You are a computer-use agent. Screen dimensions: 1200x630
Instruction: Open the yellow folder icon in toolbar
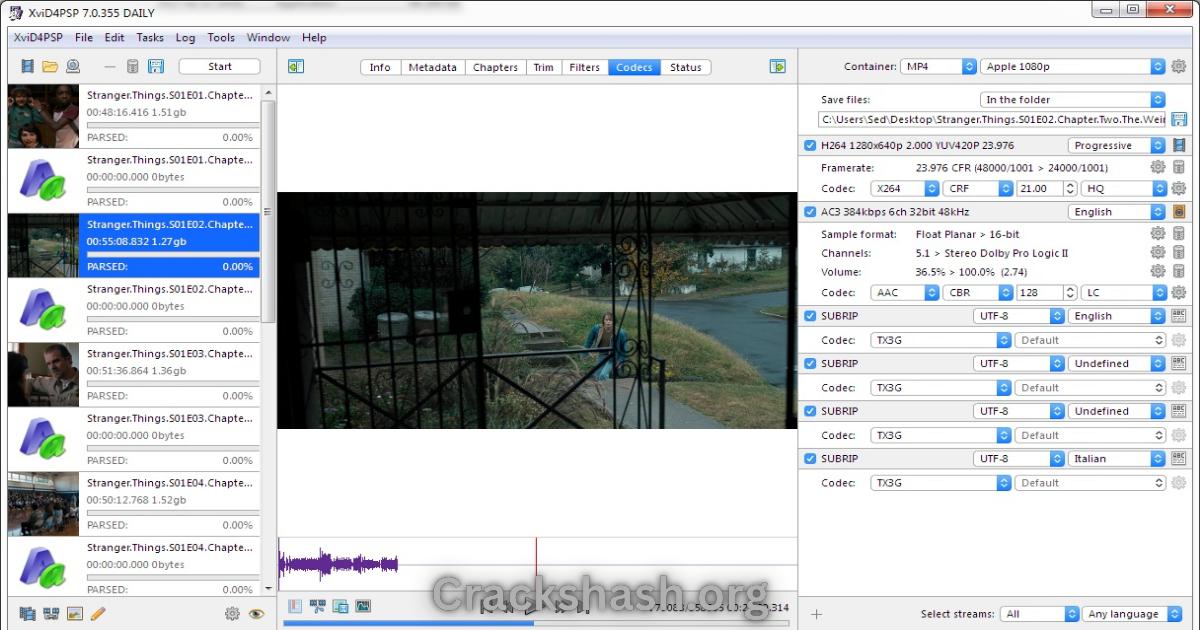pyautogui.click(x=50, y=67)
